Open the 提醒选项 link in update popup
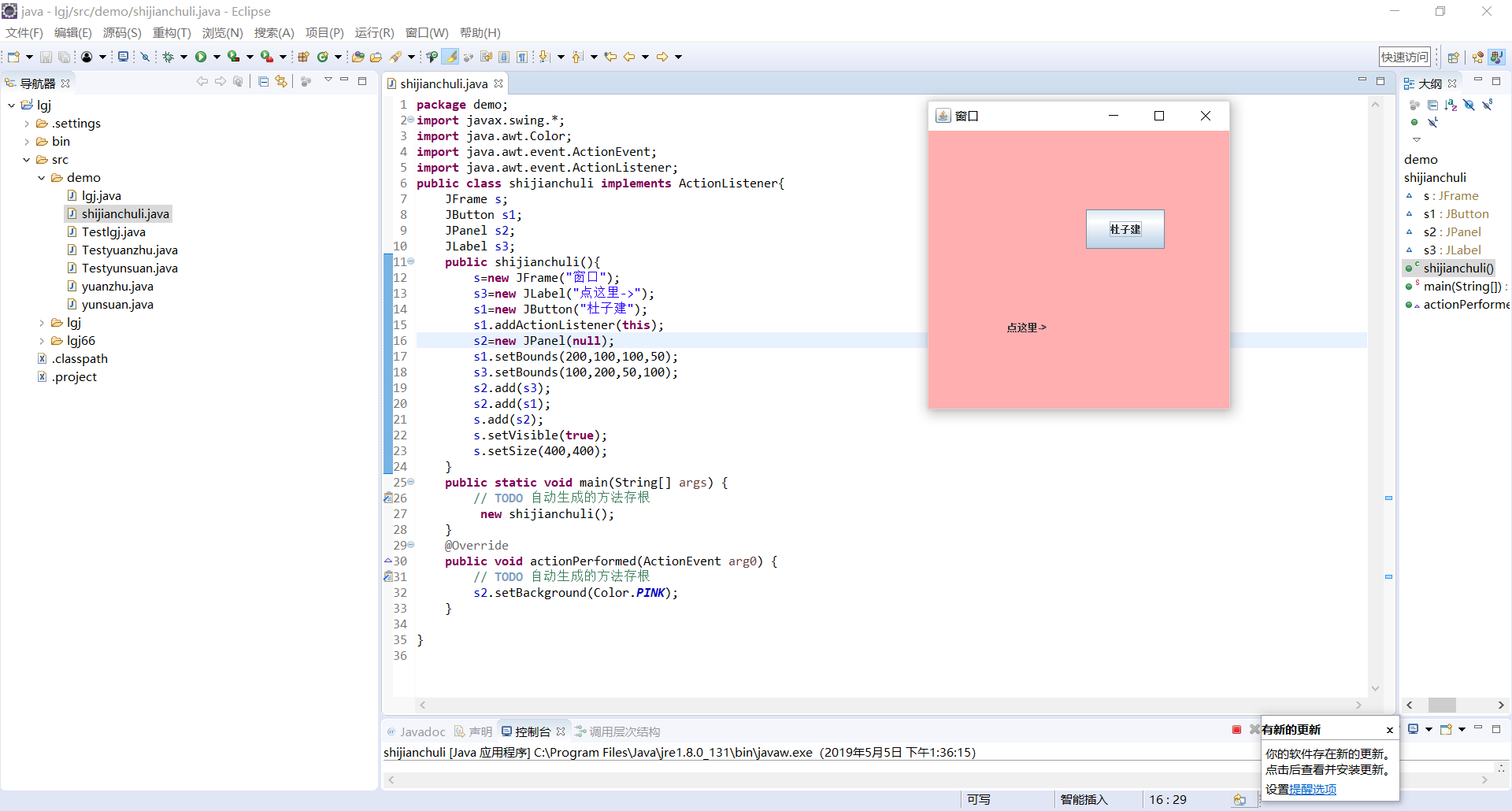1512x811 pixels. pyautogui.click(x=1312, y=789)
